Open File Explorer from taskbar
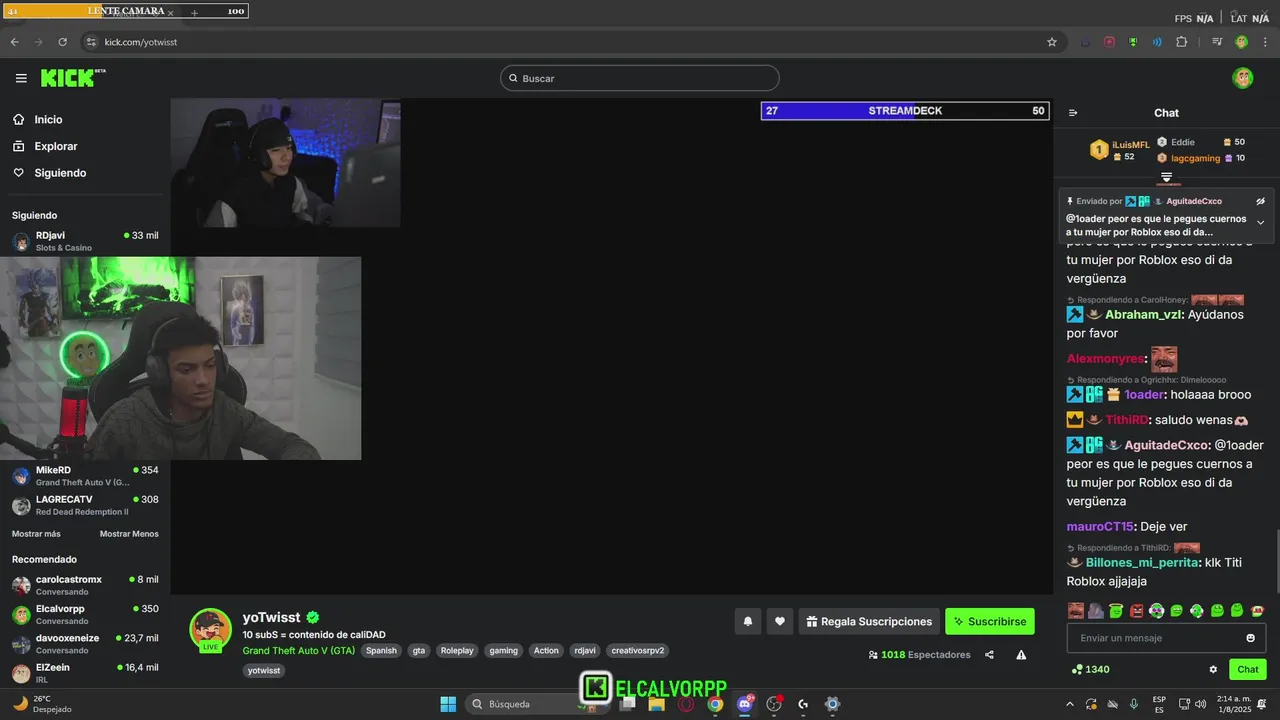The width and height of the screenshot is (1280, 720). tap(657, 704)
